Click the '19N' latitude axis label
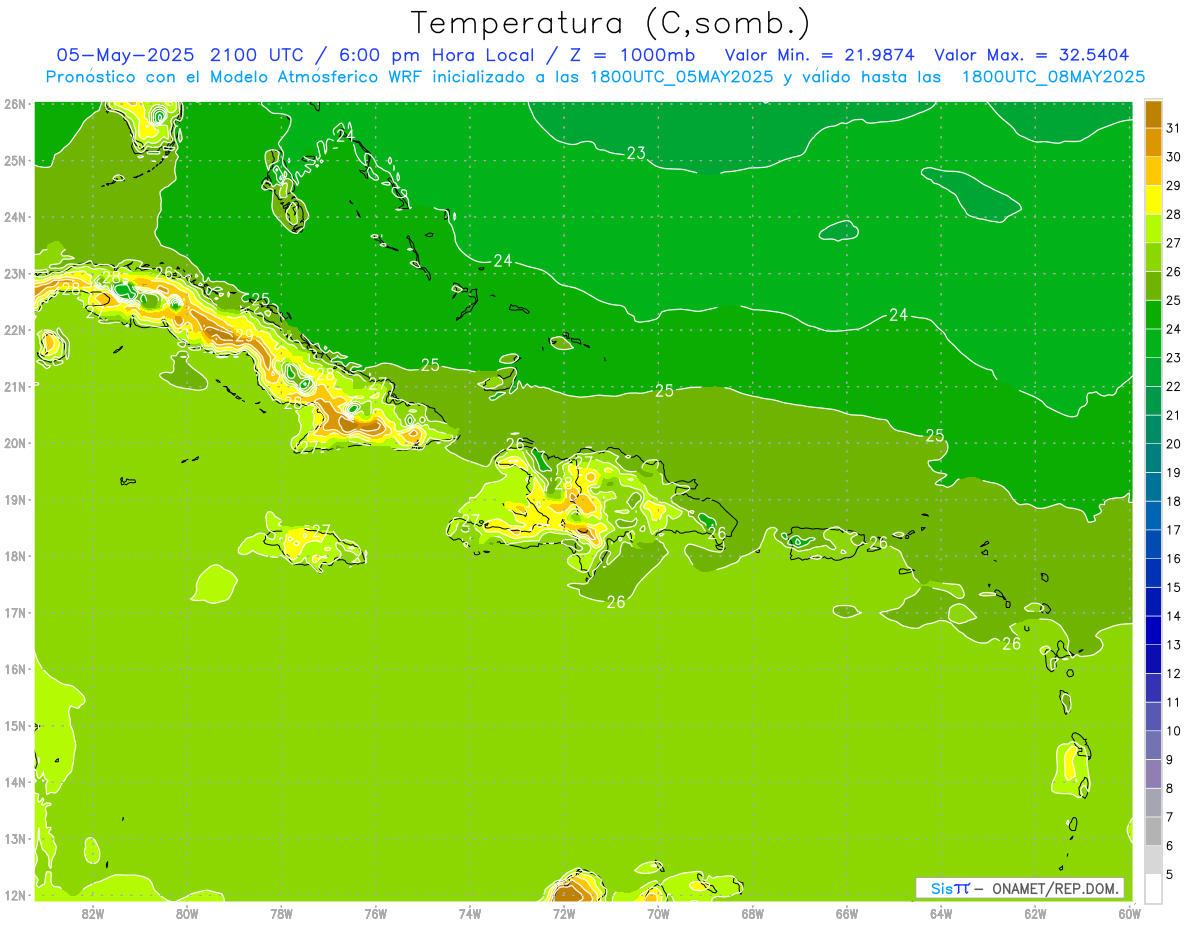 [15, 500]
